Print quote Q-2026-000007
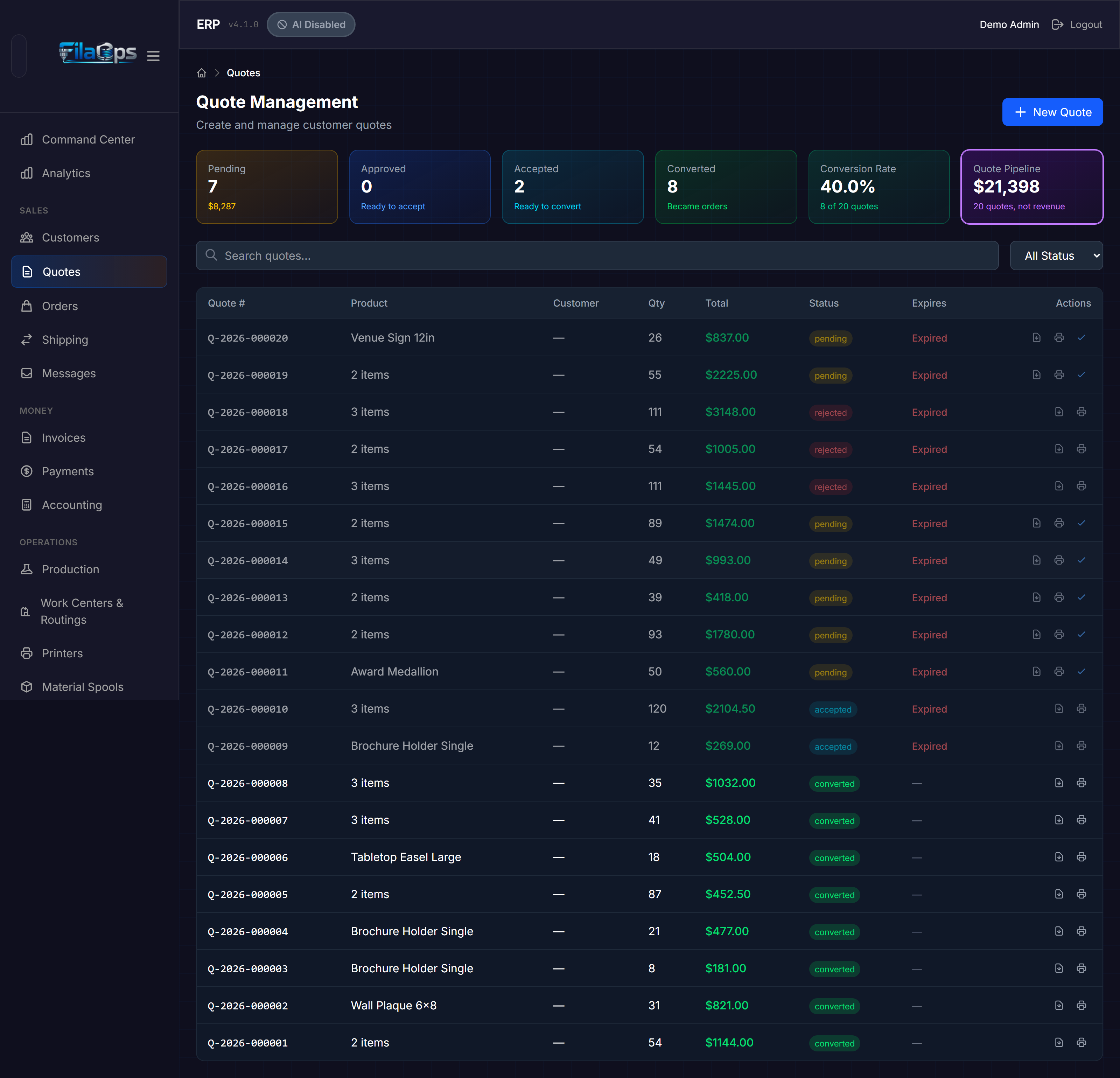Image resolution: width=1120 pixels, height=1078 pixels. pos(1081,820)
